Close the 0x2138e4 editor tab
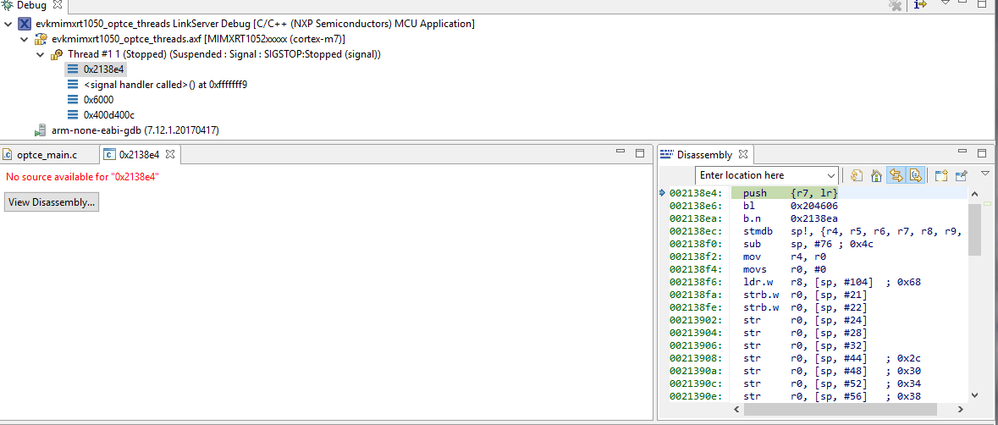This screenshot has width=998, height=425. (x=170, y=154)
